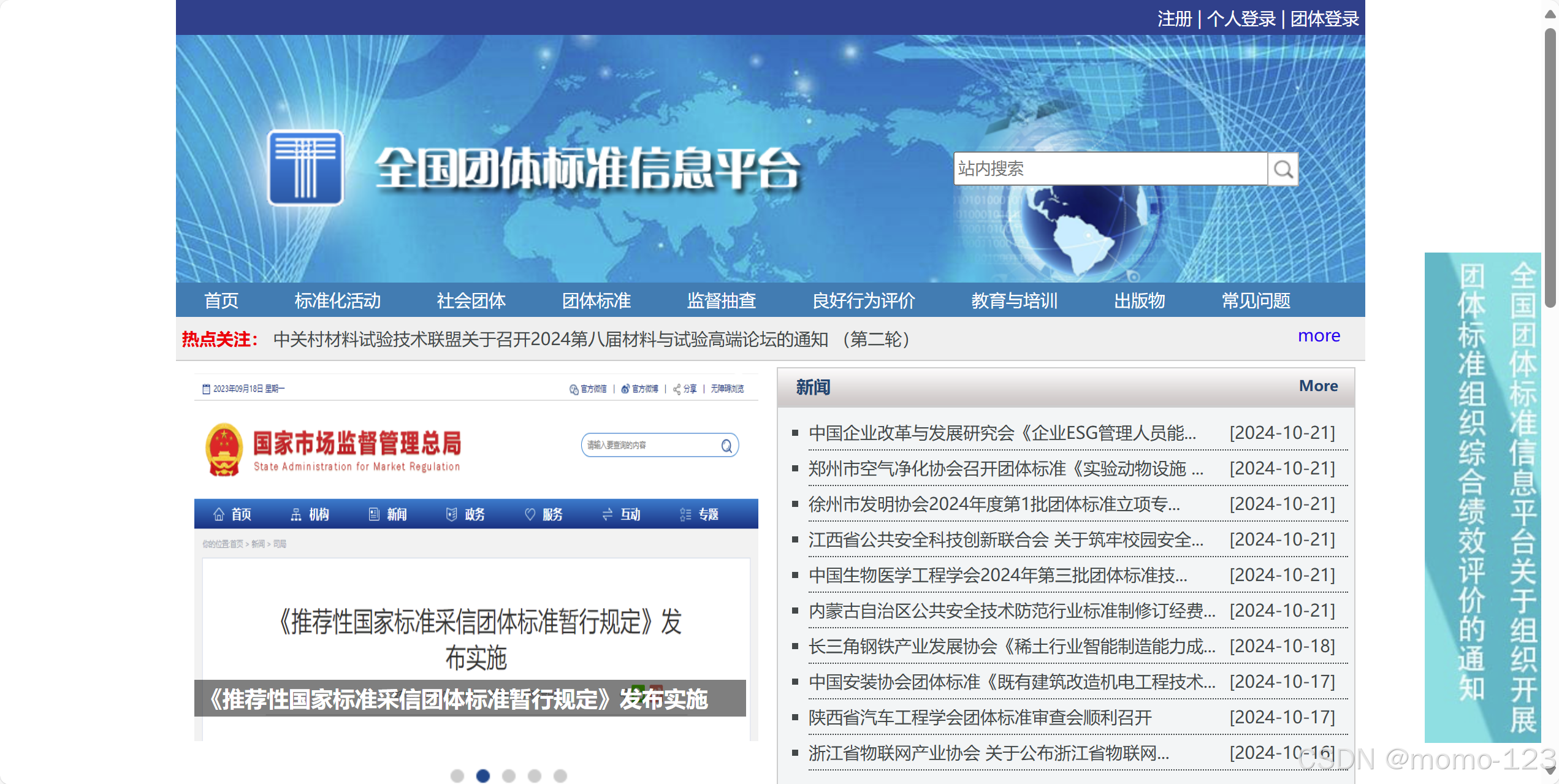The image size is (1559, 784).
Task: Click the 注册 link
Action: (1174, 19)
